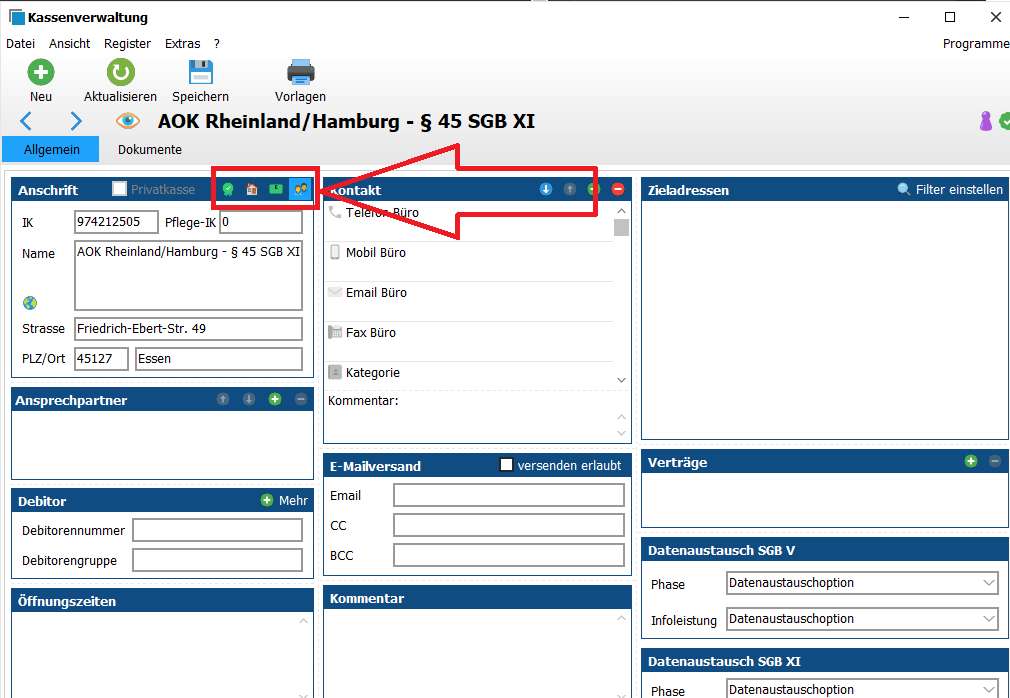Image resolution: width=1010 pixels, height=698 pixels.
Task: Click the BCC input field
Action: (509, 555)
